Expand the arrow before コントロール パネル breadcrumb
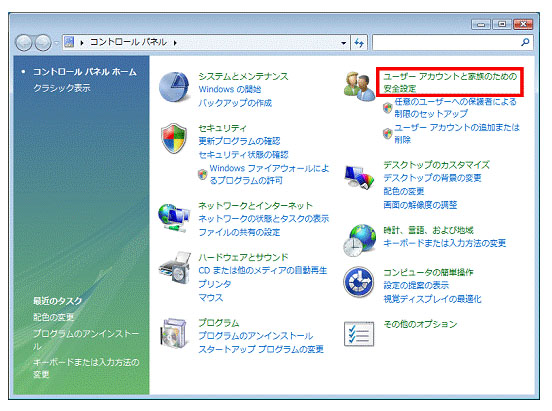 point(82,43)
